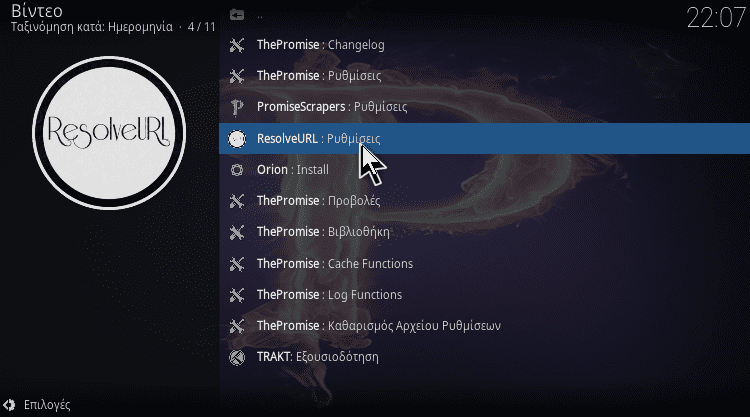This screenshot has width=750, height=417.
Task: Select TRAKT: Εξουσιοδότηση entry
Action: (x=484, y=357)
